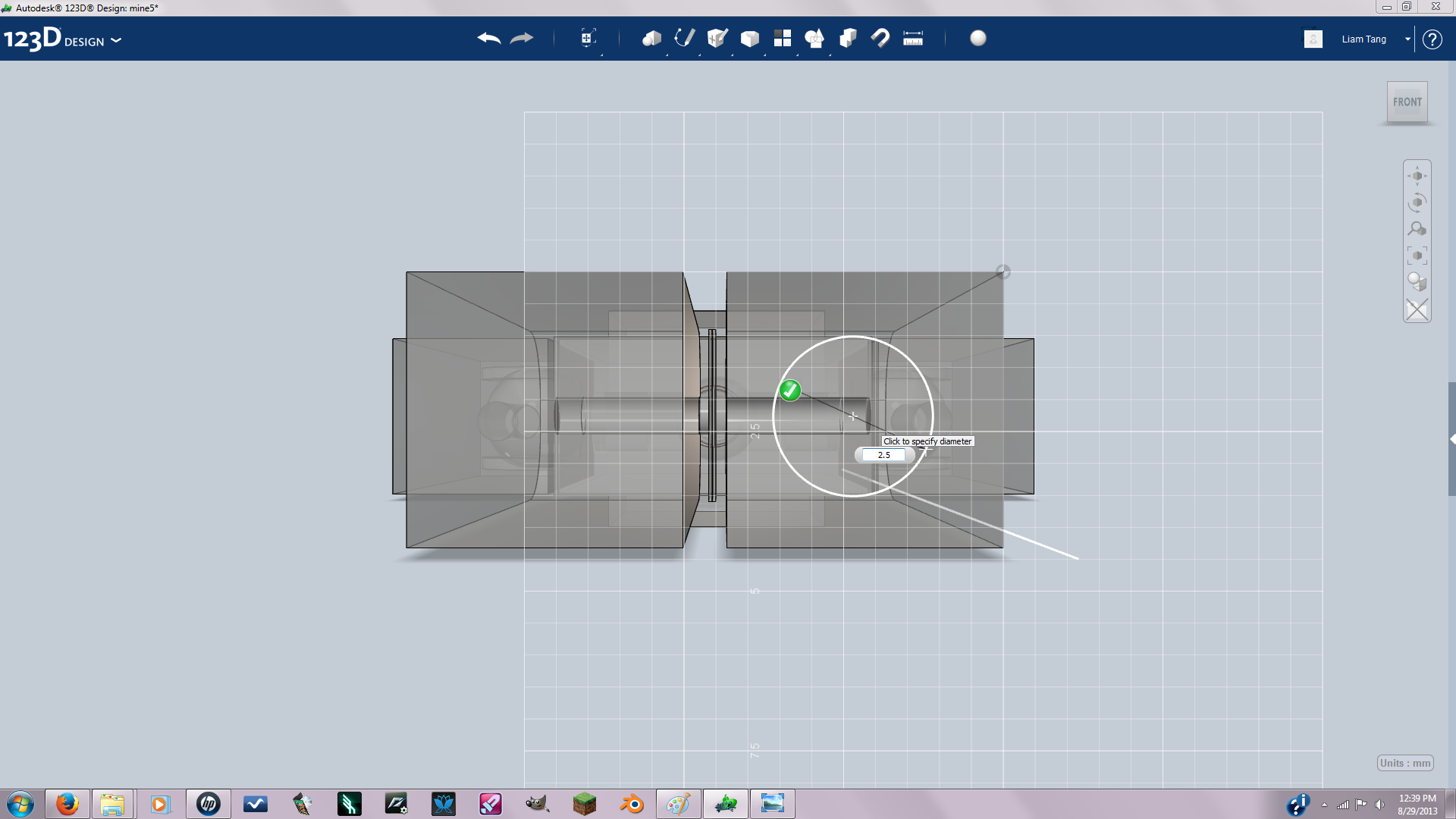Open GIMP from the taskbar
This screenshot has height=819, width=1456.
click(x=538, y=804)
